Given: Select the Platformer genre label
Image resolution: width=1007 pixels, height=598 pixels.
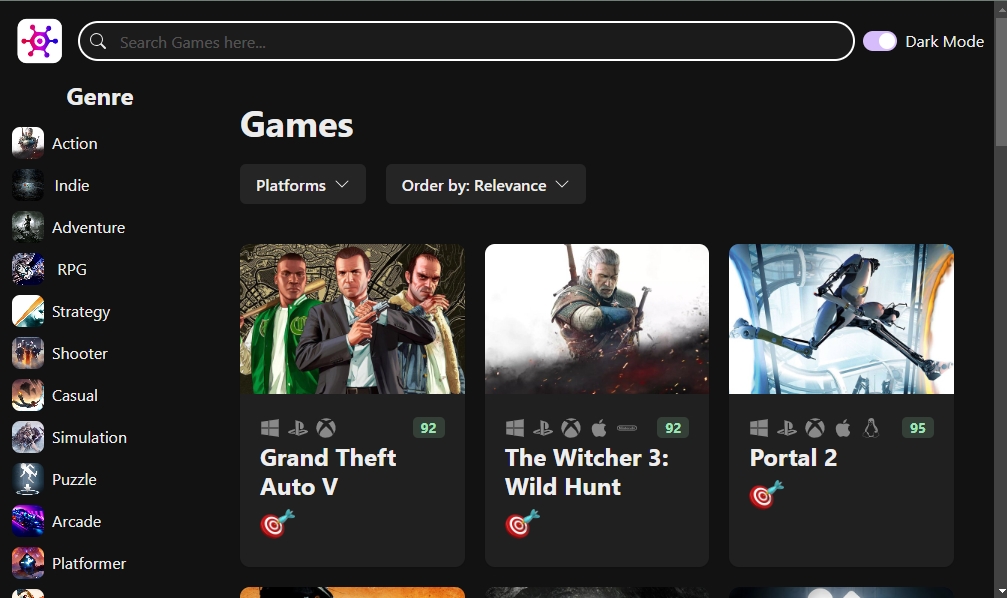Looking at the screenshot, I should point(89,563).
